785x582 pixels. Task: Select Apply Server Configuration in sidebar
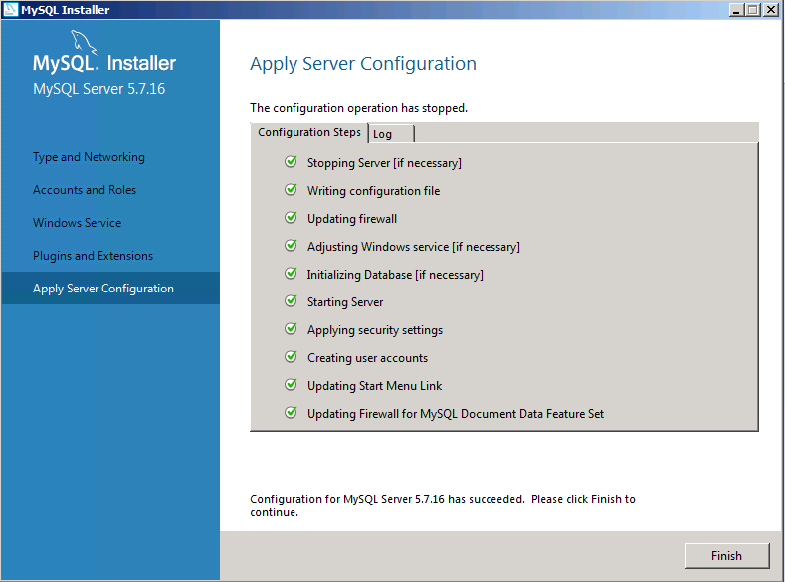111,288
